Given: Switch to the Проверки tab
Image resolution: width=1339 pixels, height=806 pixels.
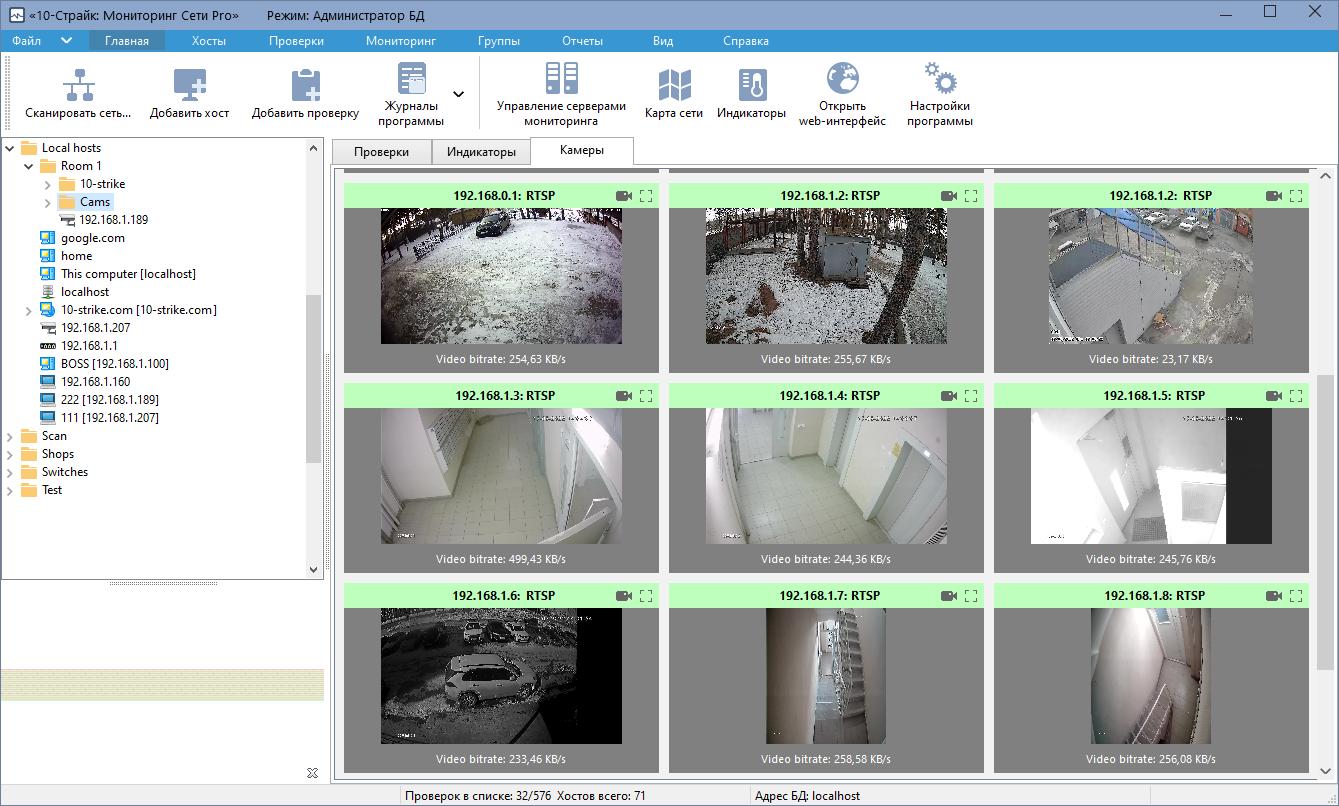Looking at the screenshot, I should point(381,152).
